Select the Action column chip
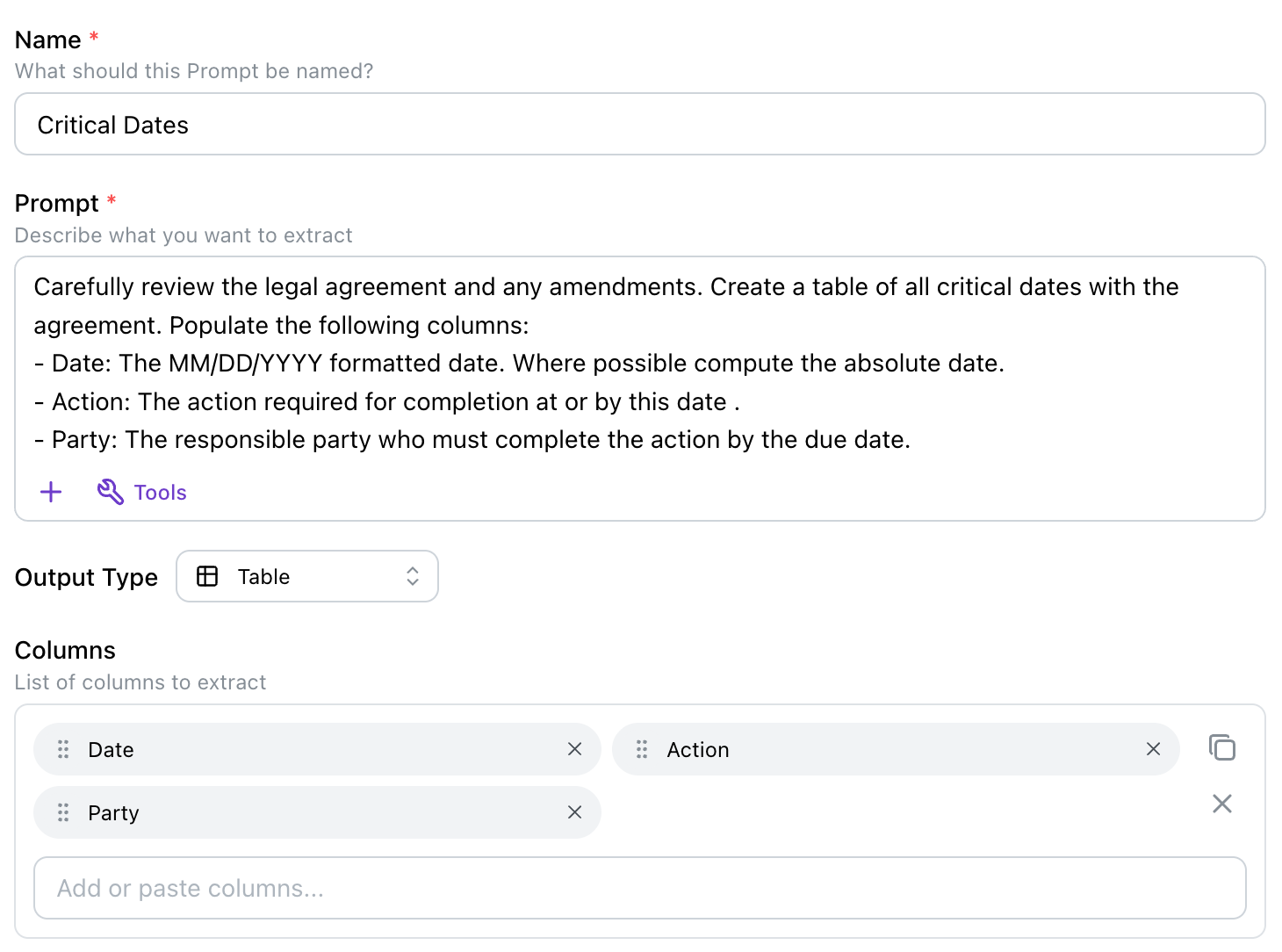 [896, 749]
